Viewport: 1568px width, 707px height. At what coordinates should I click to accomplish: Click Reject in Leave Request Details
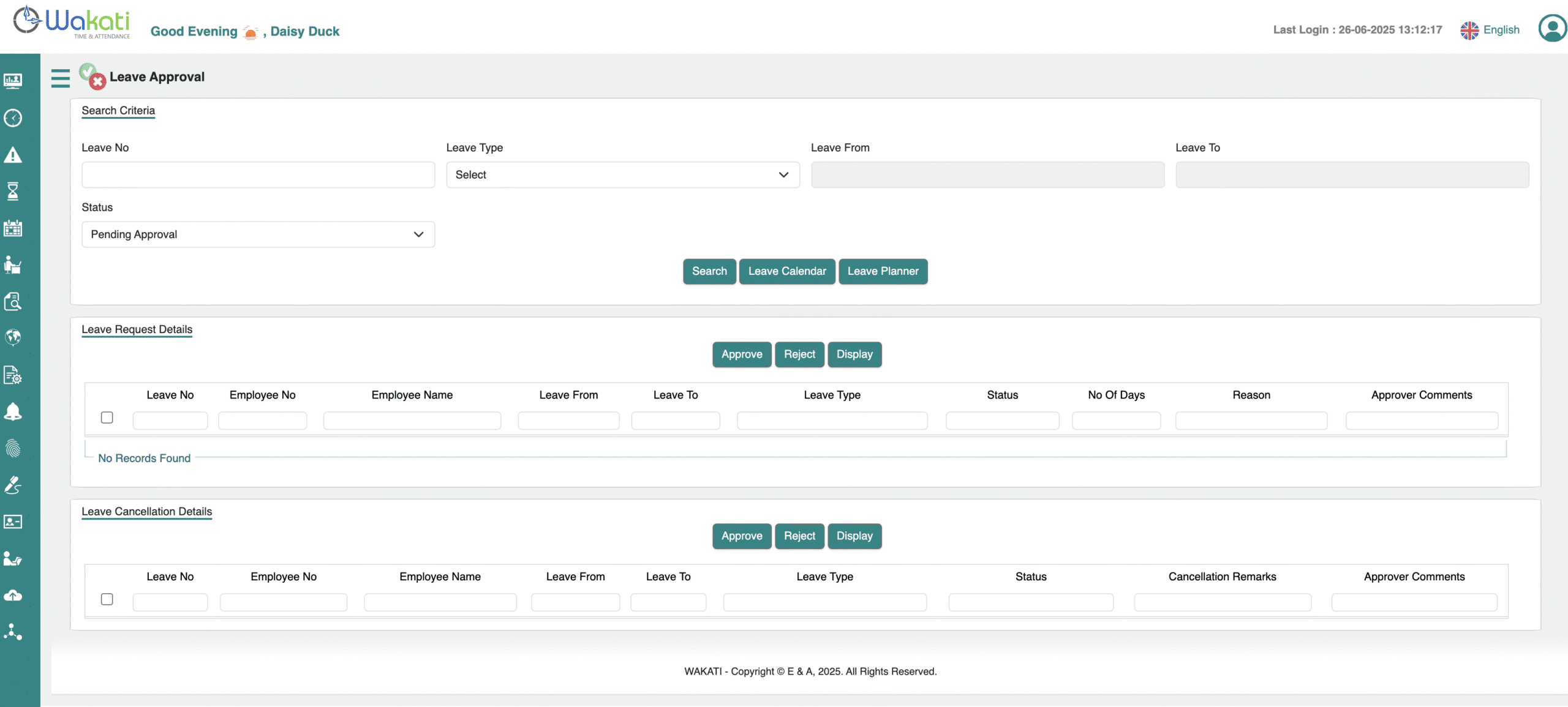click(x=799, y=354)
